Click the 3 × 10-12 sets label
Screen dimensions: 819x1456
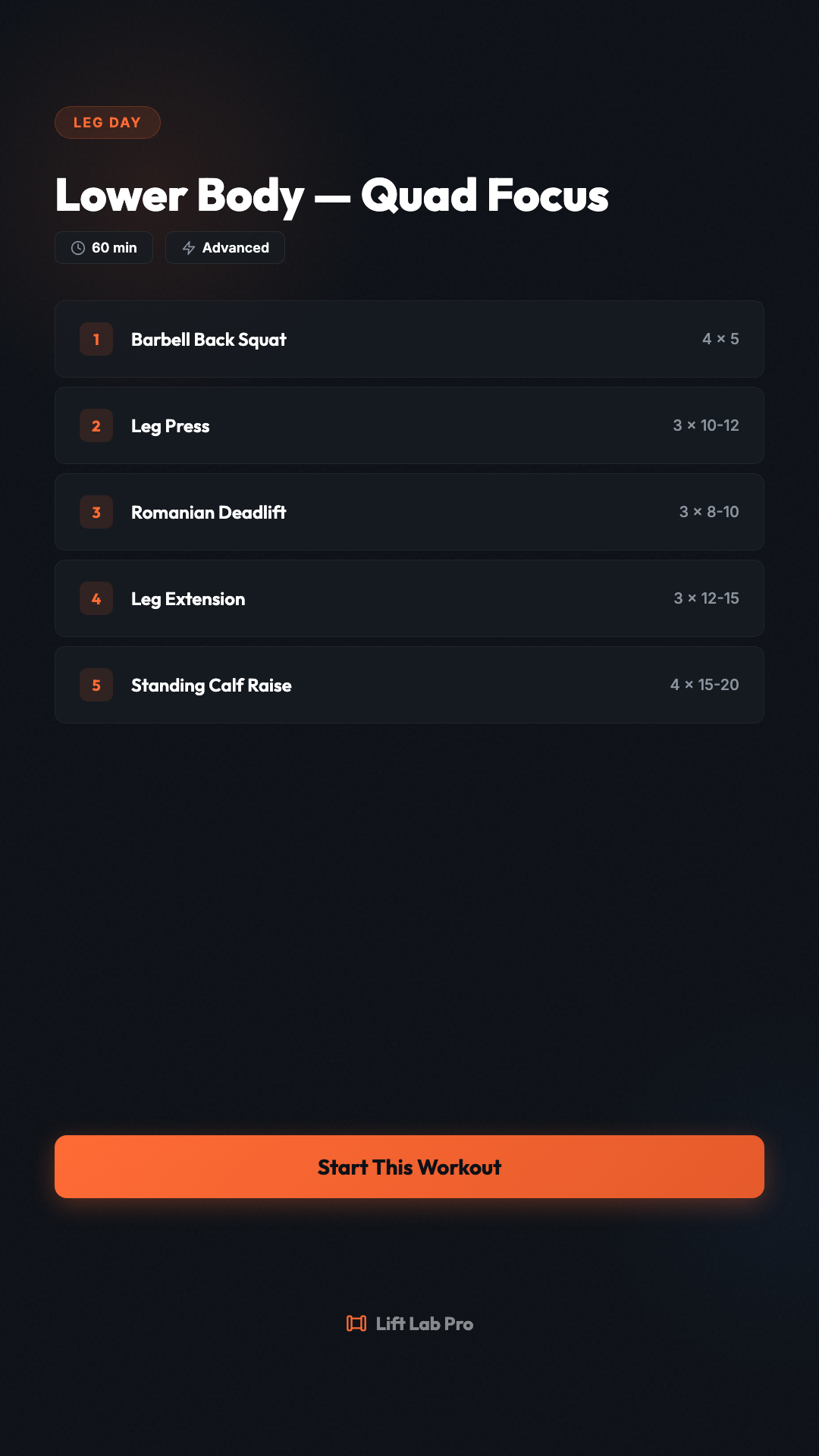click(x=706, y=425)
